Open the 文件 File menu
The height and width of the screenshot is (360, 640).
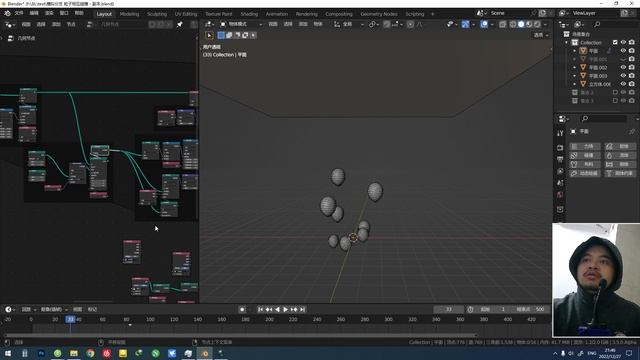click(19, 13)
